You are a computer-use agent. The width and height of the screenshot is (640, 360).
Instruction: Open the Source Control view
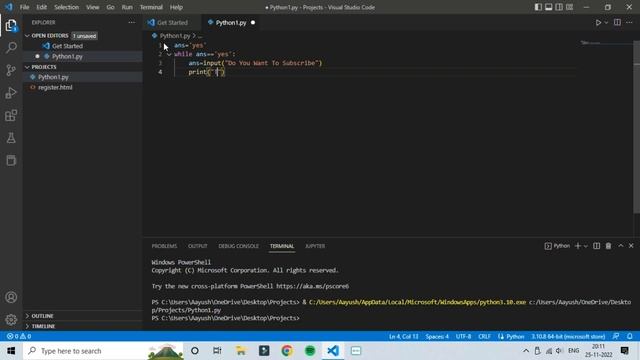pos(11,70)
